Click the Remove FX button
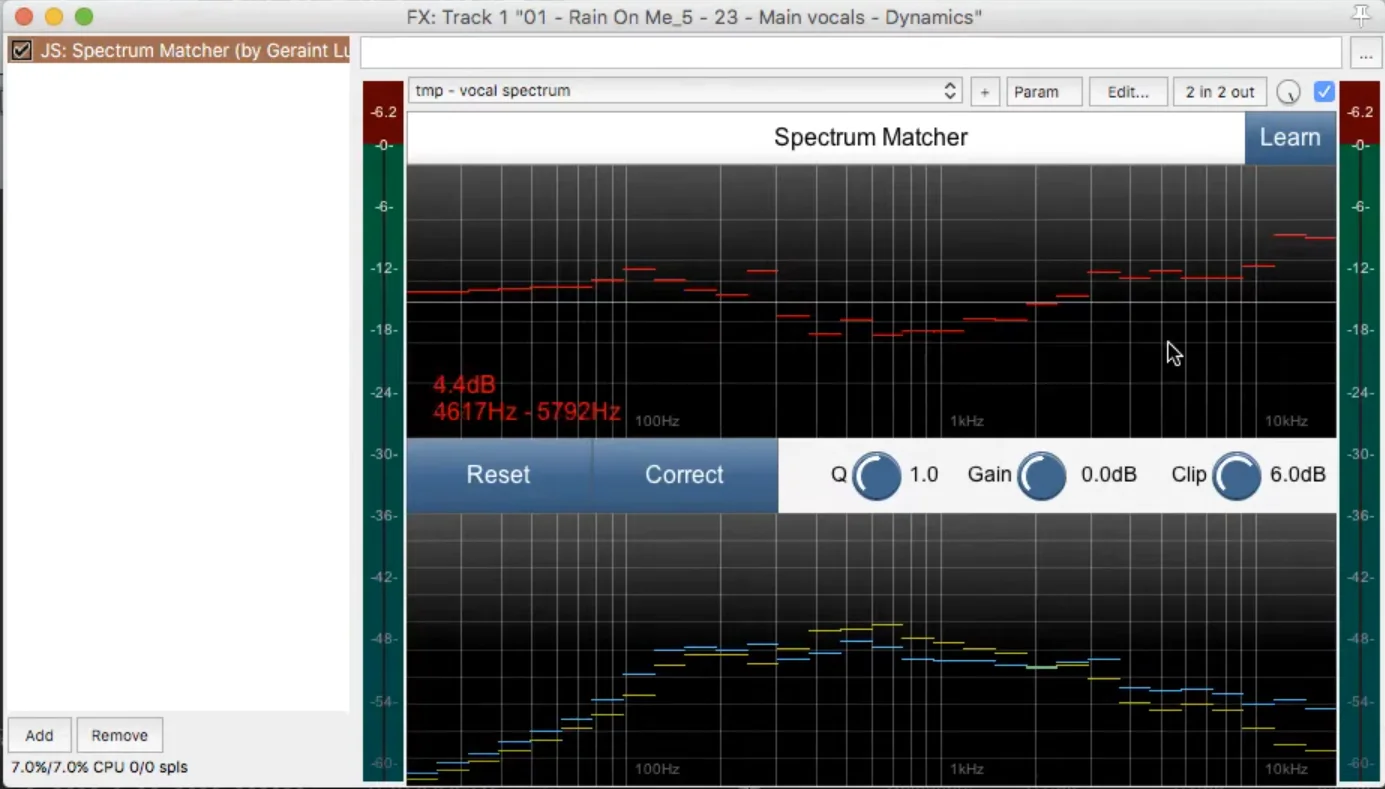 pyautogui.click(x=120, y=735)
